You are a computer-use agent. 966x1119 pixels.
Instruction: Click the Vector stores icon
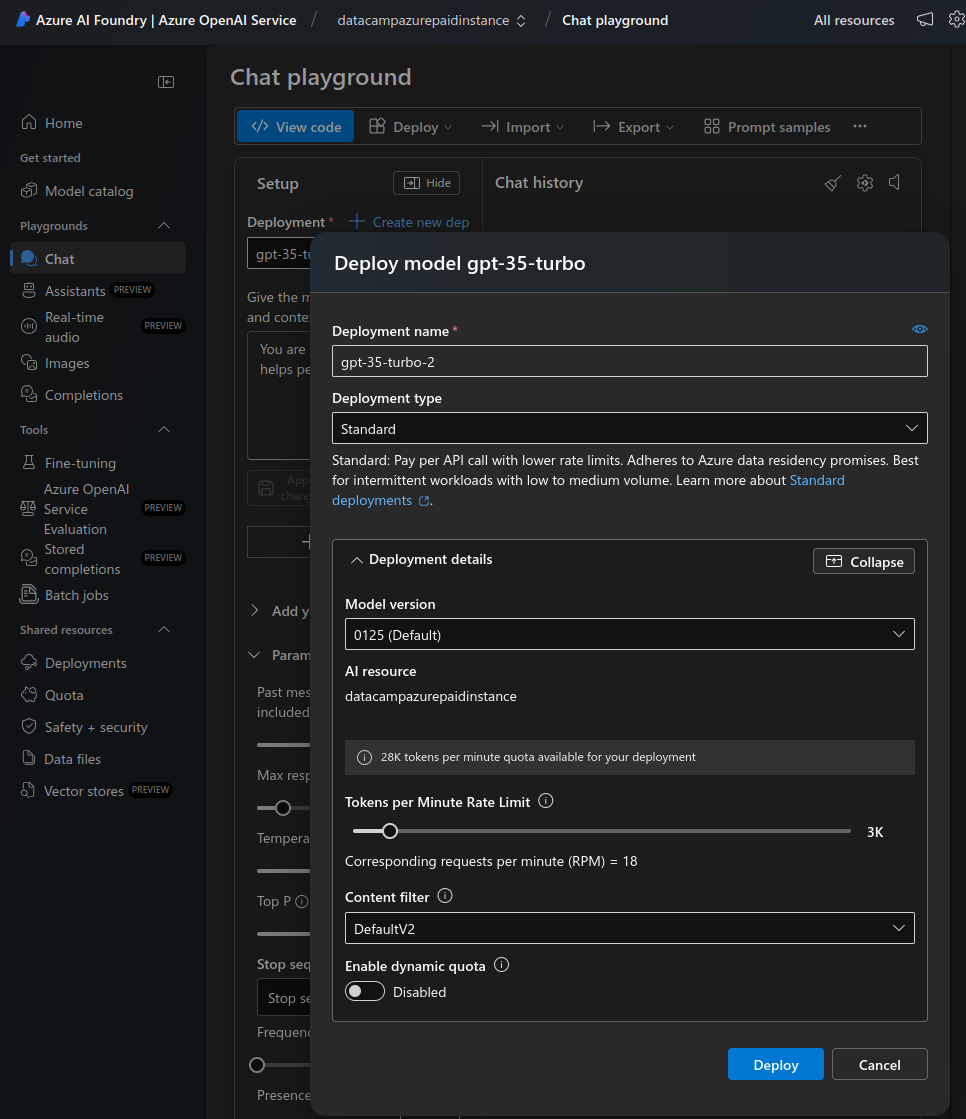pyautogui.click(x=28, y=790)
